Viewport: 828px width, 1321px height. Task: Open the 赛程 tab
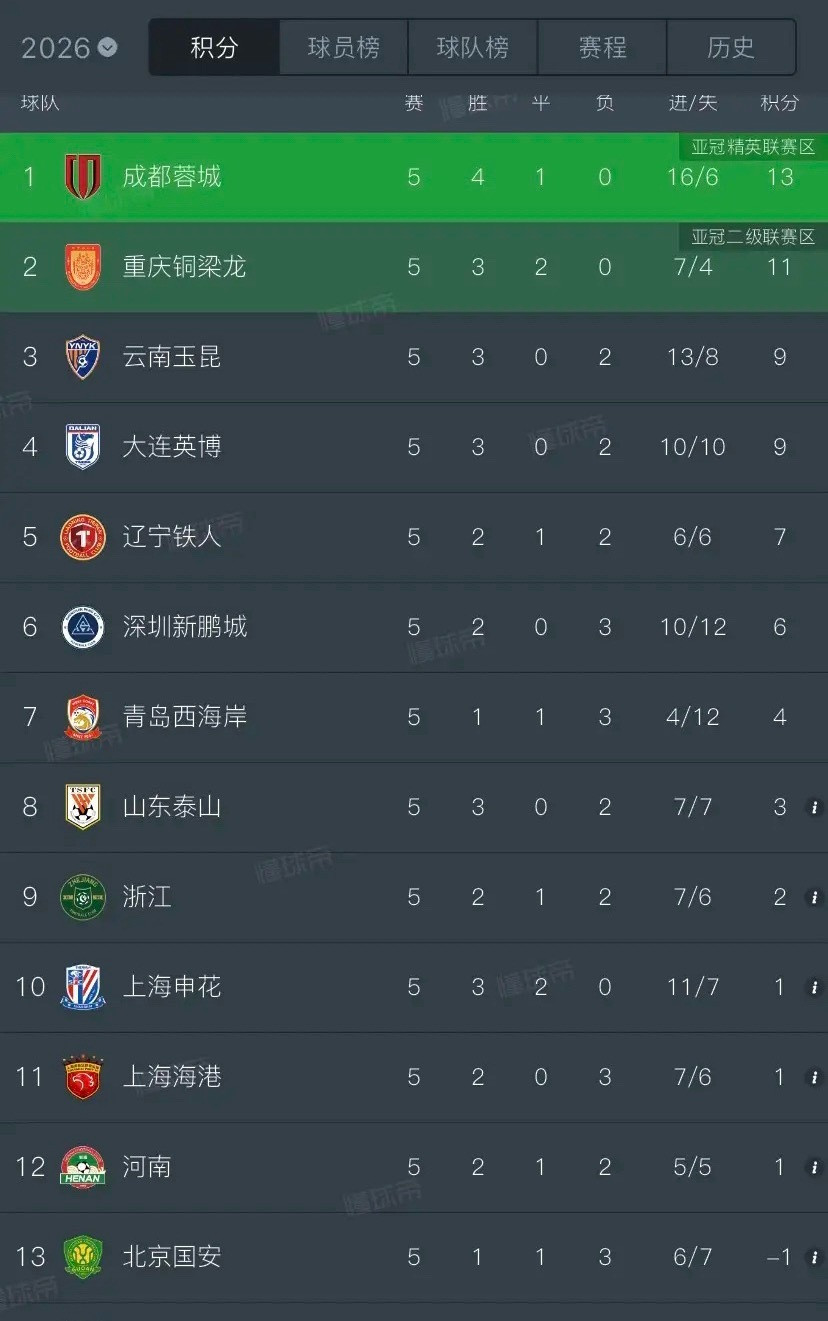pos(603,46)
